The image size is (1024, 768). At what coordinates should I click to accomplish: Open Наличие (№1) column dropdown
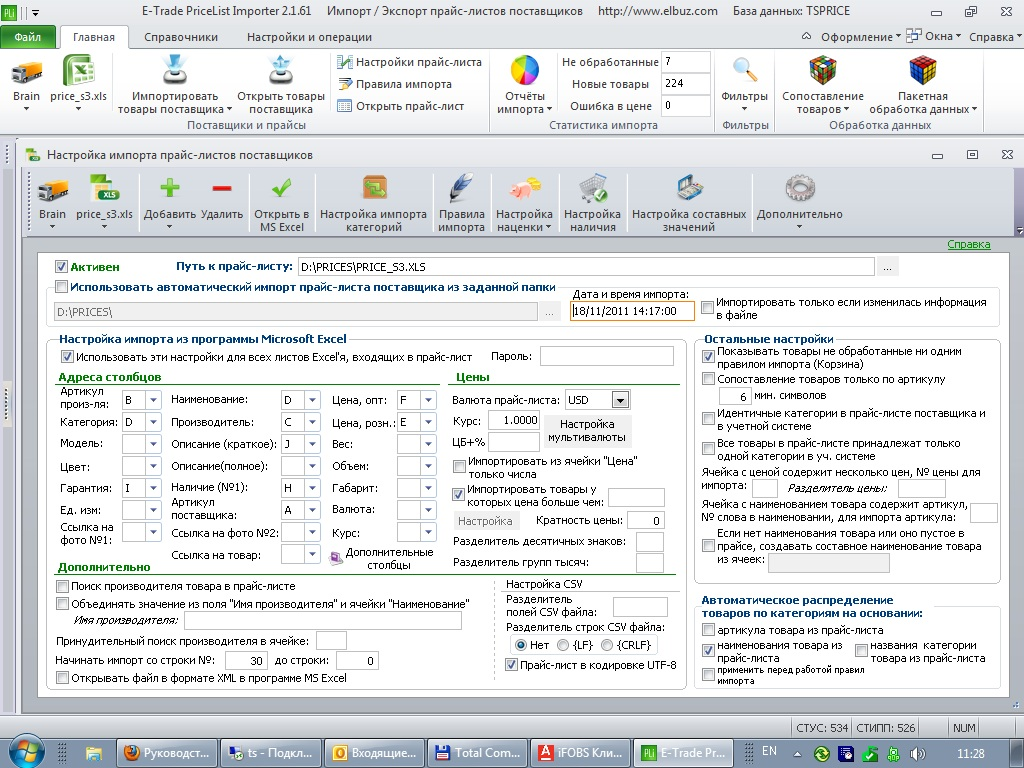pos(312,488)
